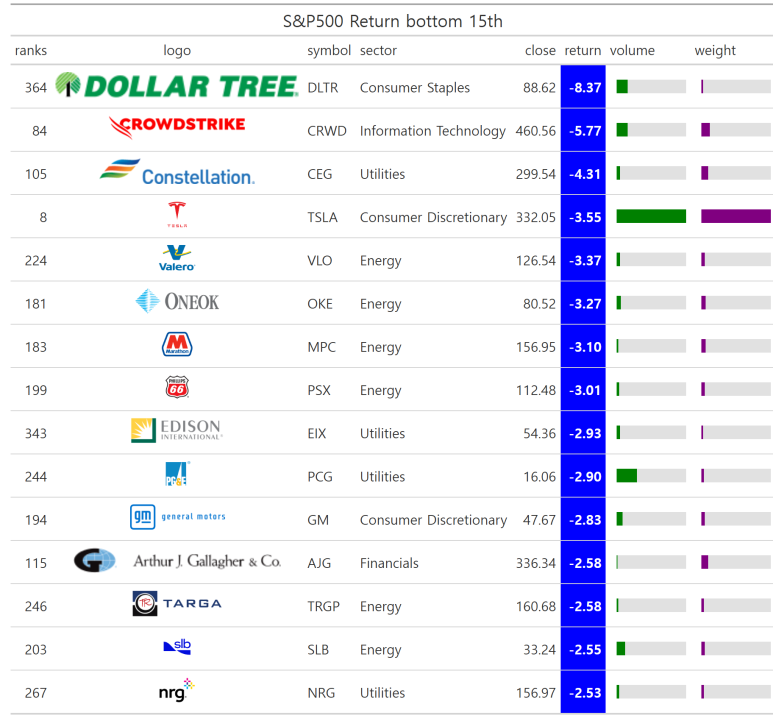This screenshot has height=718, width=773.
Task: Click the 460.56 close price
Action: point(535,131)
